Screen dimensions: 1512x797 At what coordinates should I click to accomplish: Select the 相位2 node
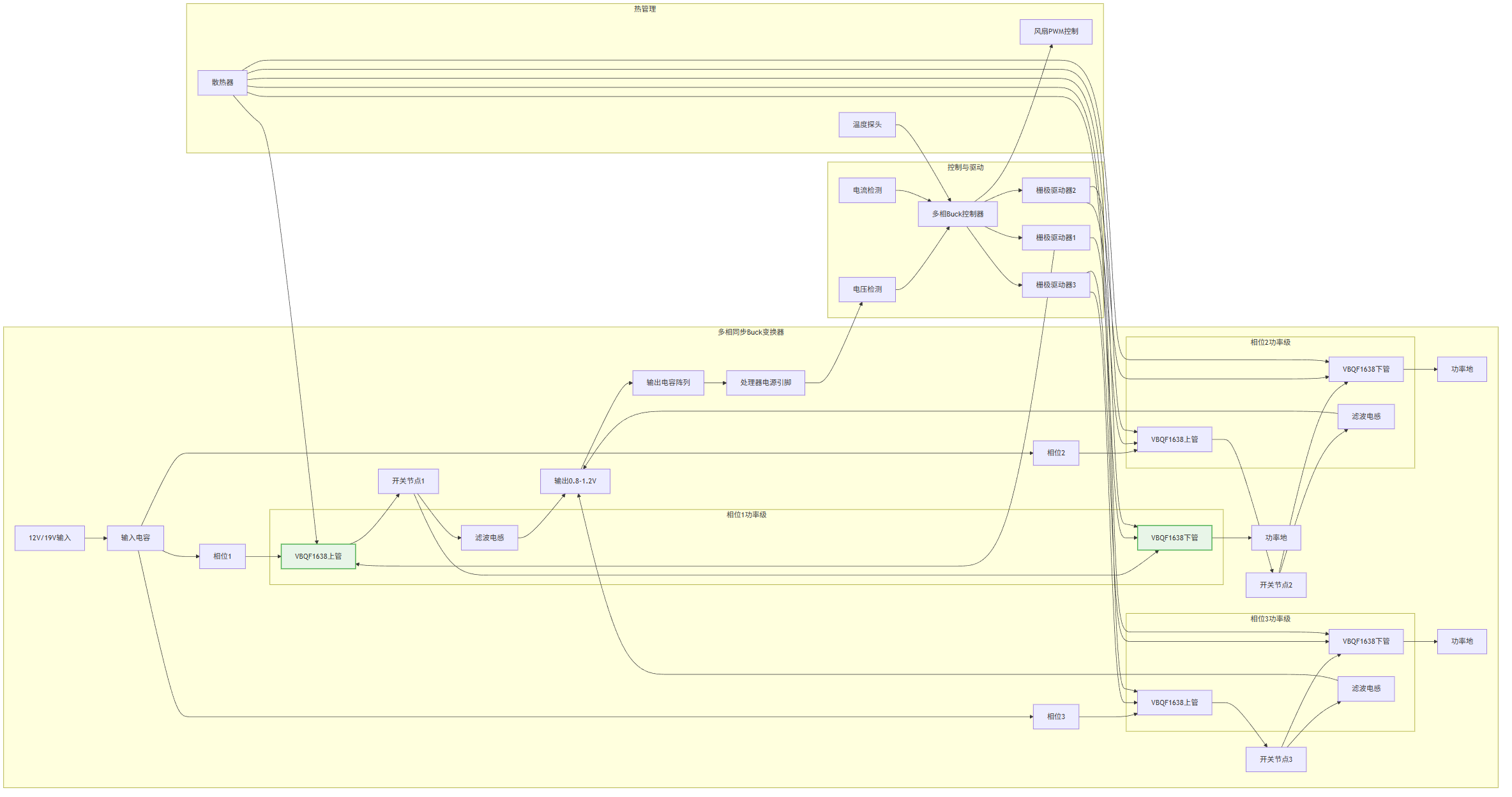click(1055, 453)
